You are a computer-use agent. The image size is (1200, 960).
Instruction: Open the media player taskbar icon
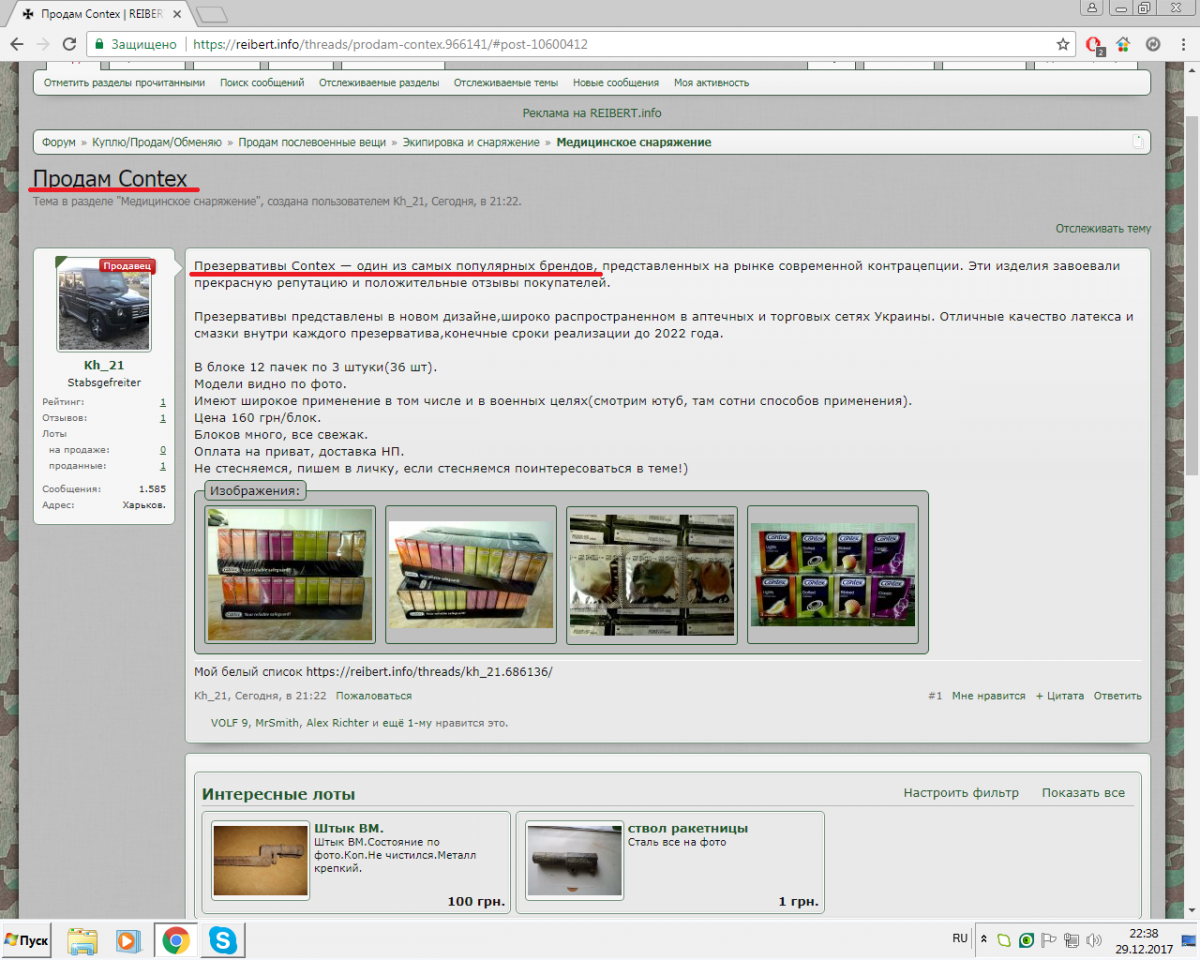pos(128,940)
